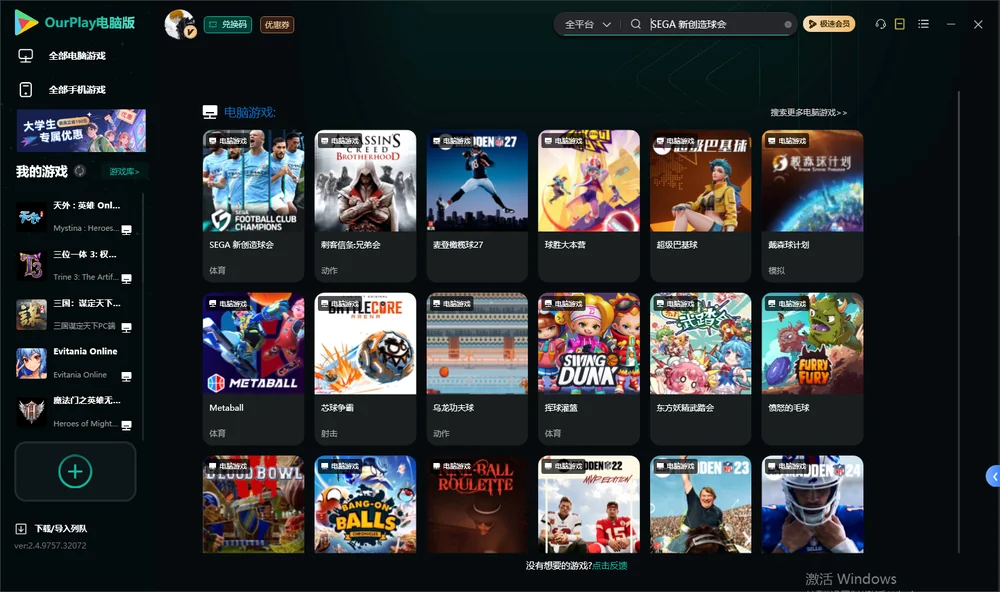Viewport: 1000px width, 592px height.
Task: Click the search magnifier icon
Action: click(636, 24)
